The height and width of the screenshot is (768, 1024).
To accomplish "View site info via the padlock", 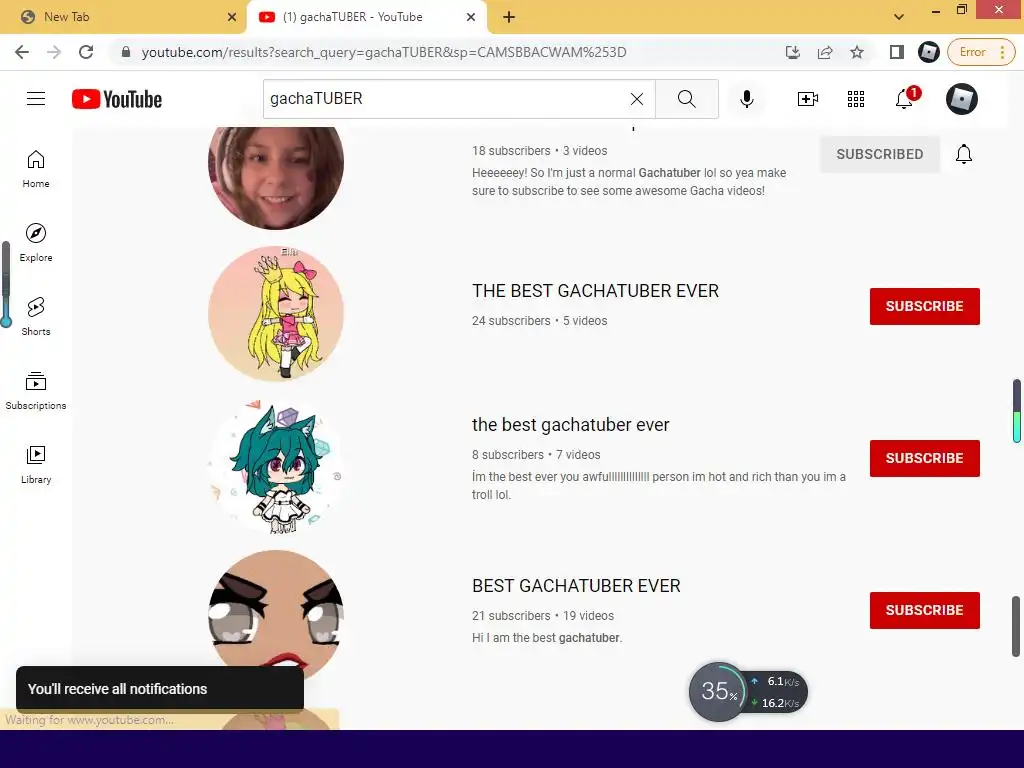I will [x=126, y=52].
